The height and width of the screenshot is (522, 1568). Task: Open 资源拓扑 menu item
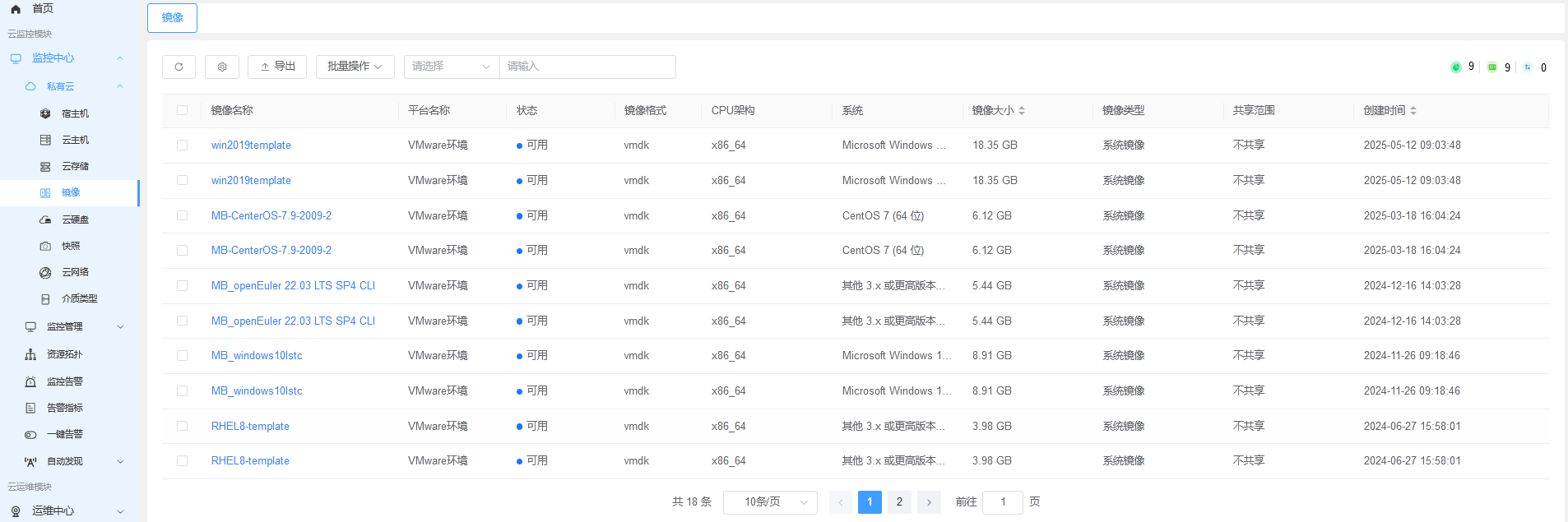[65, 354]
